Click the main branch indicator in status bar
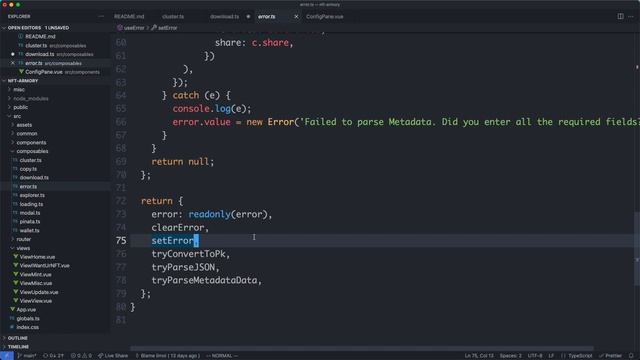This screenshot has width=640, height=360. (x=27, y=356)
